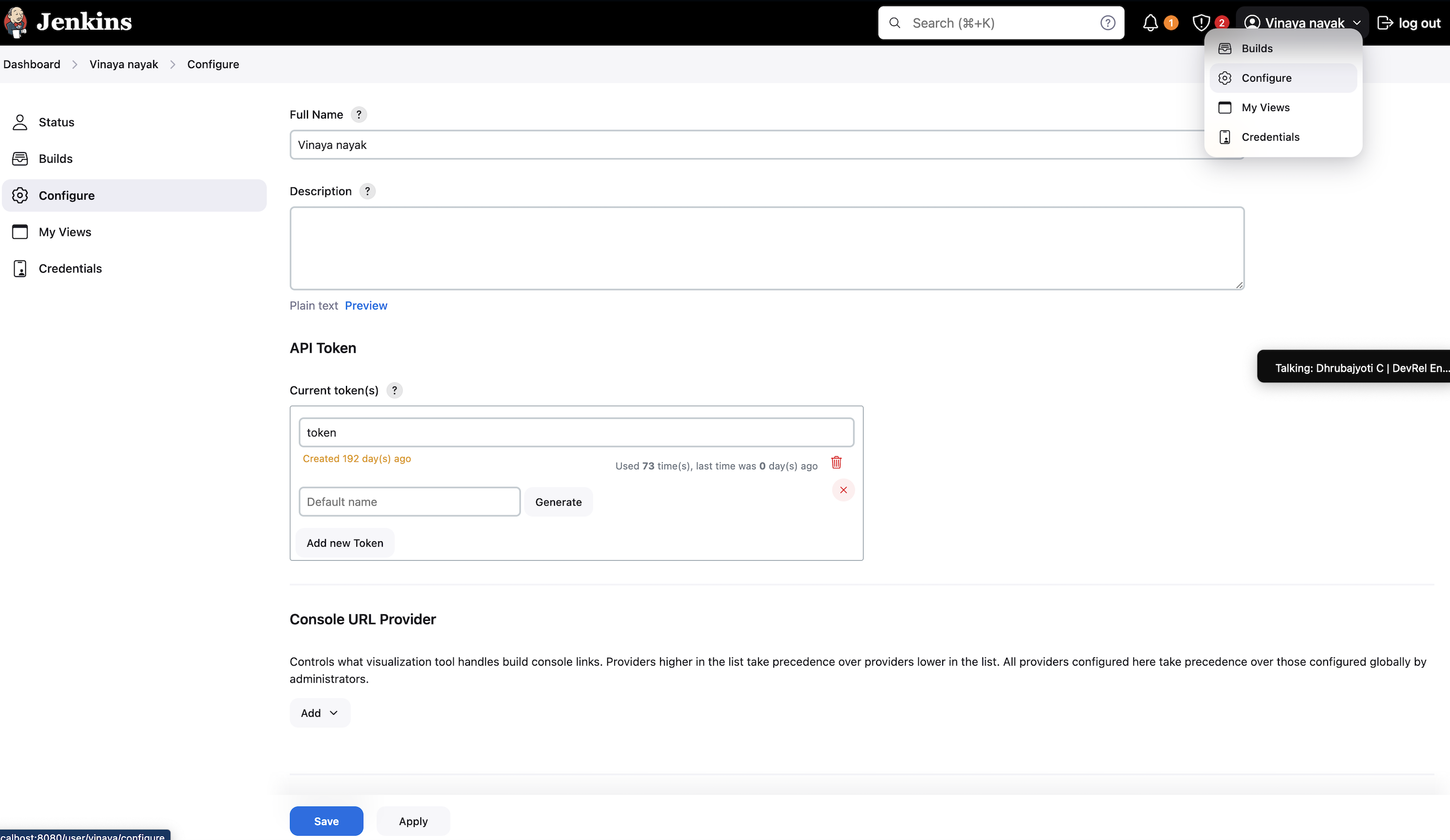Dismiss new token row with red X
The width and height of the screenshot is (1450, 840).
pyautogui.click(x=843, y=490)
